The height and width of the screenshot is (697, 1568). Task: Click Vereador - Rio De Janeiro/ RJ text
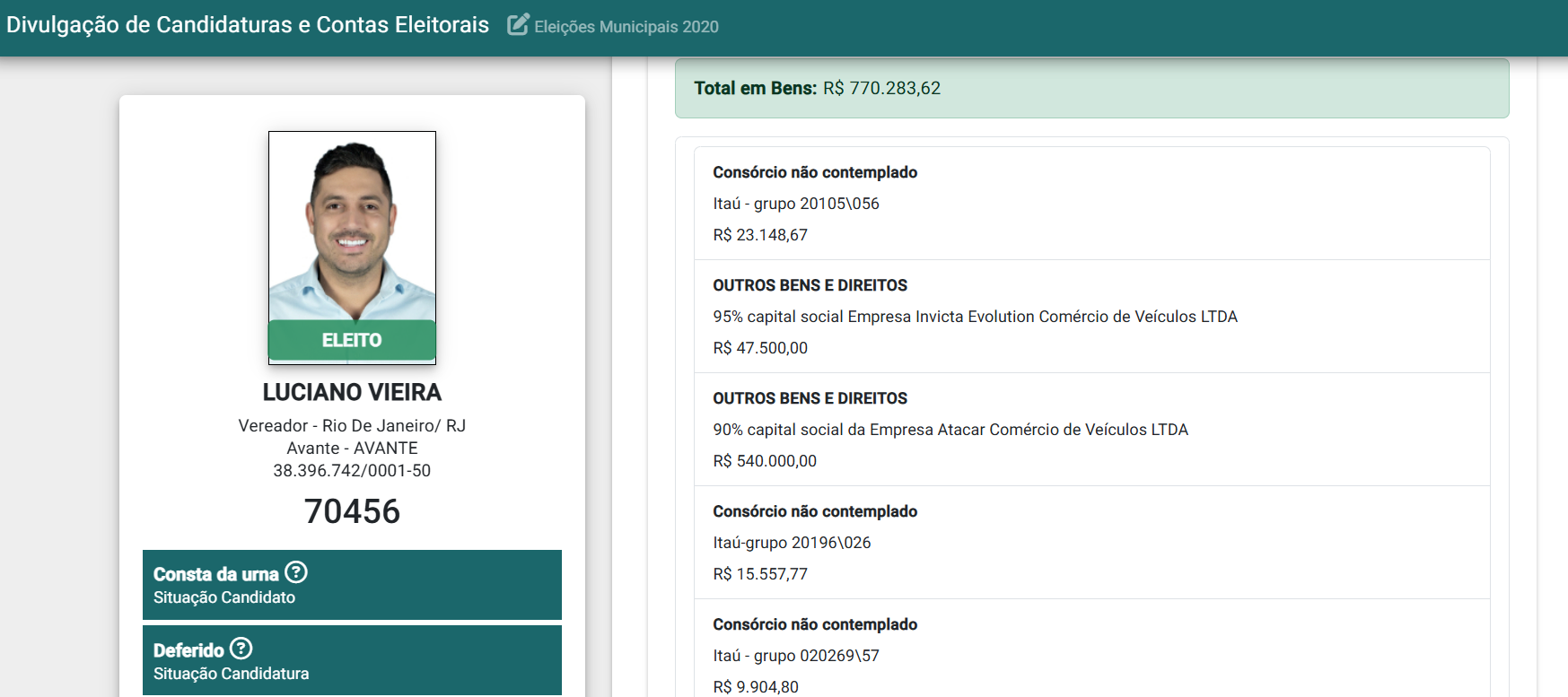pyautogui.click(x=352, y=425)
